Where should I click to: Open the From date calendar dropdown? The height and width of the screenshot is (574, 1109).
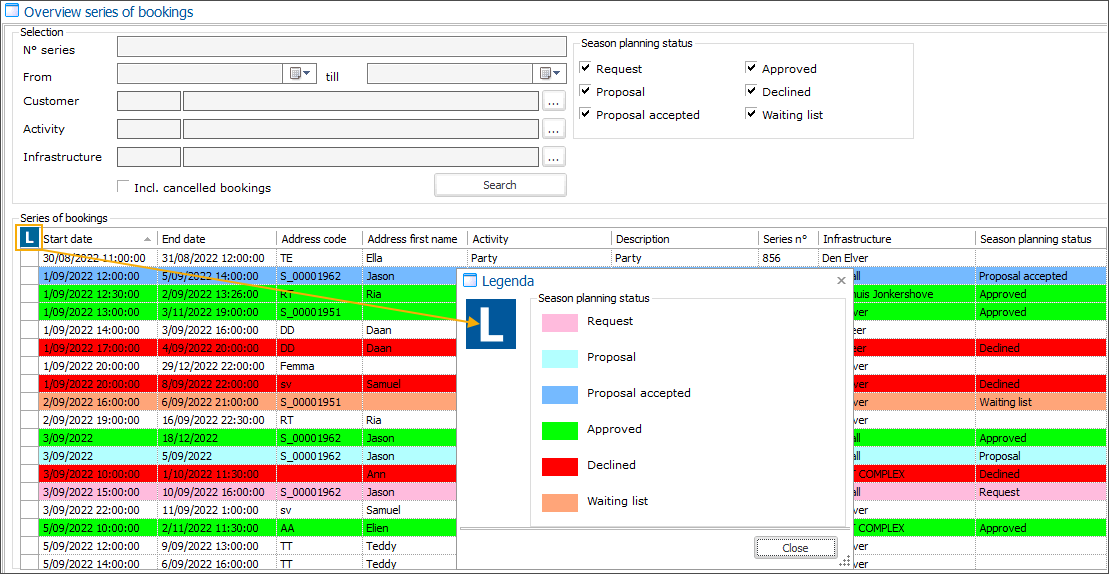(301, 74)
